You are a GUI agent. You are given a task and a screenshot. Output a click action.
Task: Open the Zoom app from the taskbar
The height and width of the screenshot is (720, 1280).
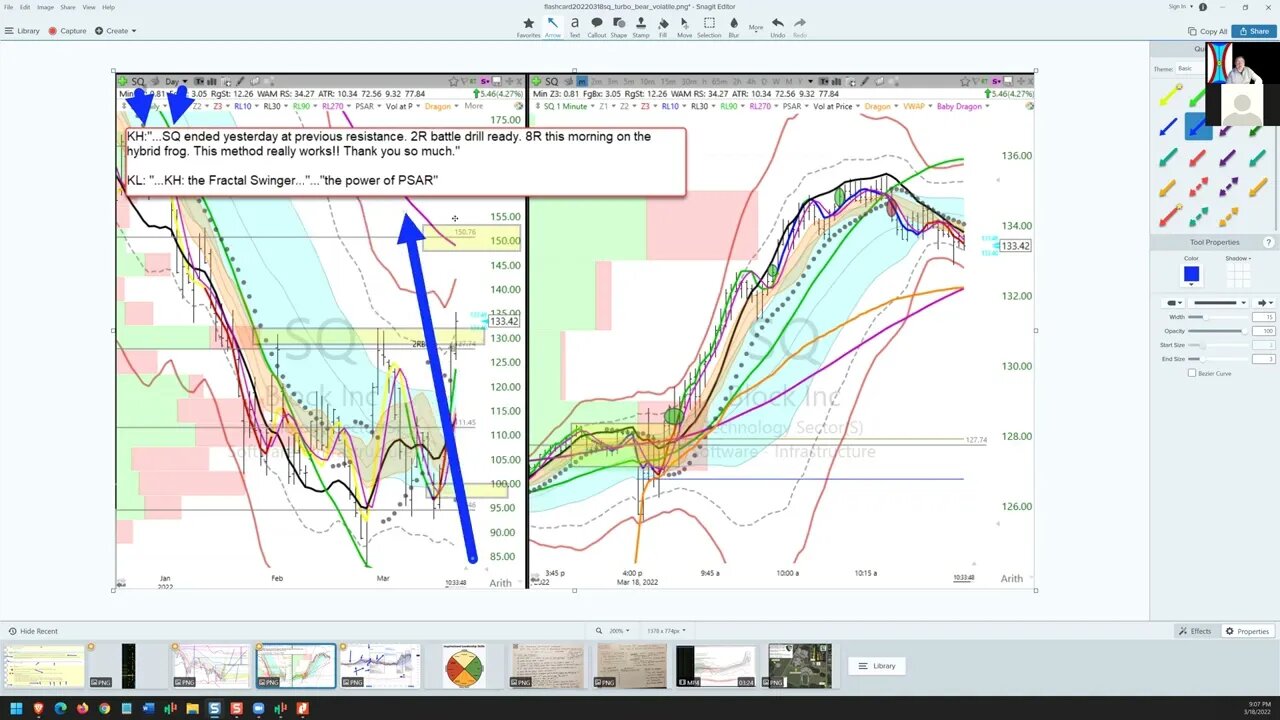(258, 708)
